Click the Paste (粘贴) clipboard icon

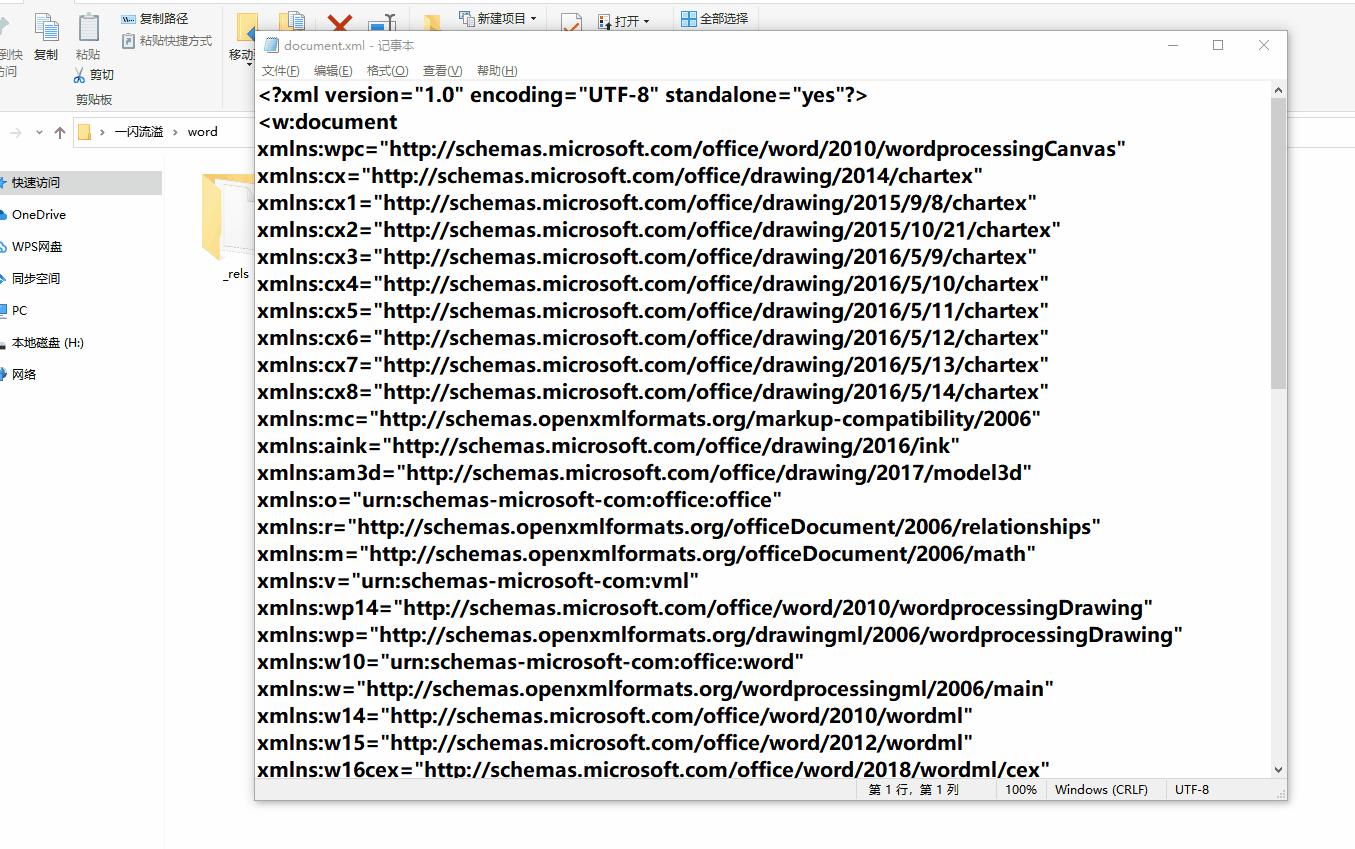tap(88, 28)
